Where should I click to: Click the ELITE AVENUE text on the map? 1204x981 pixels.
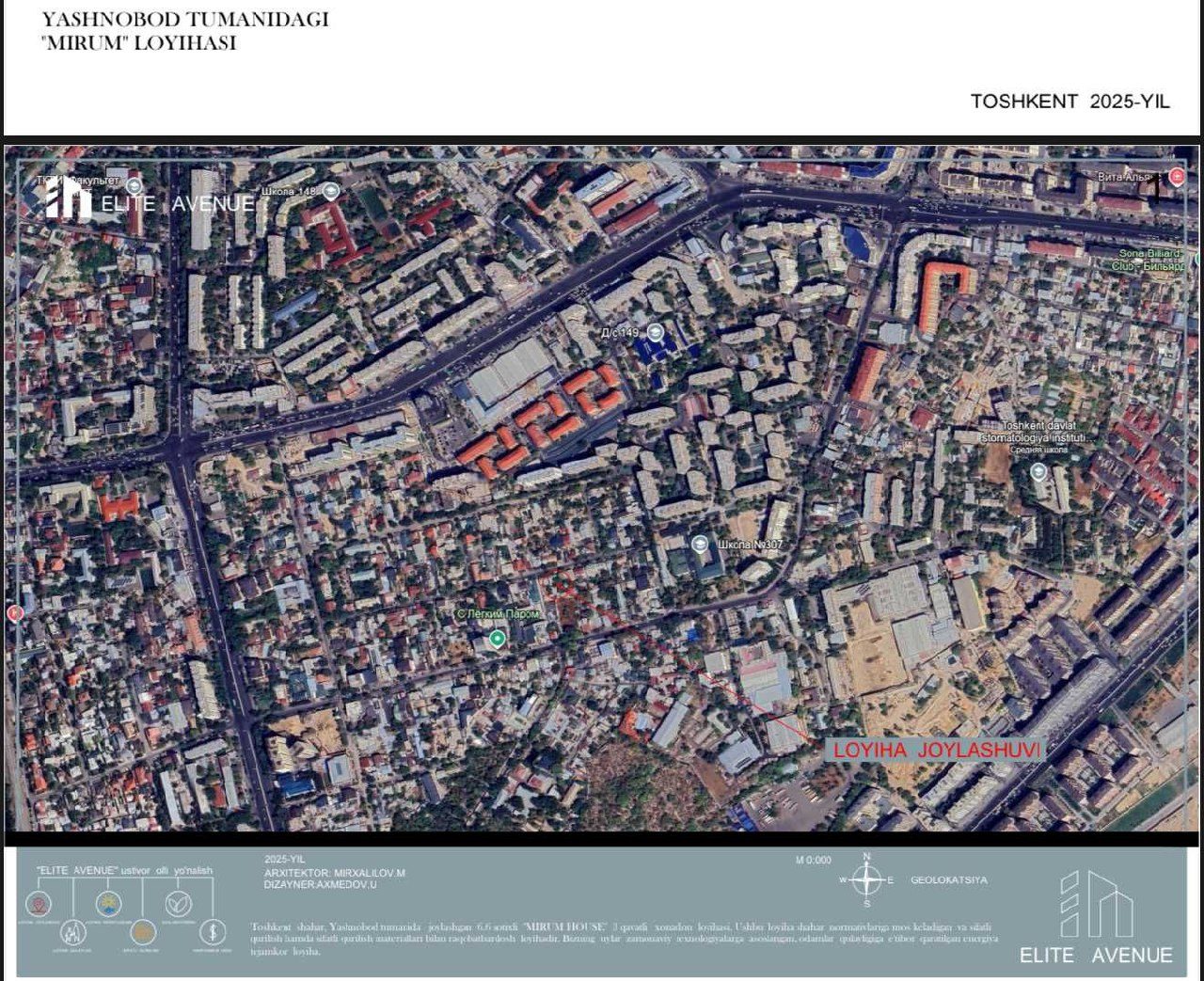(x=176, y=203)
